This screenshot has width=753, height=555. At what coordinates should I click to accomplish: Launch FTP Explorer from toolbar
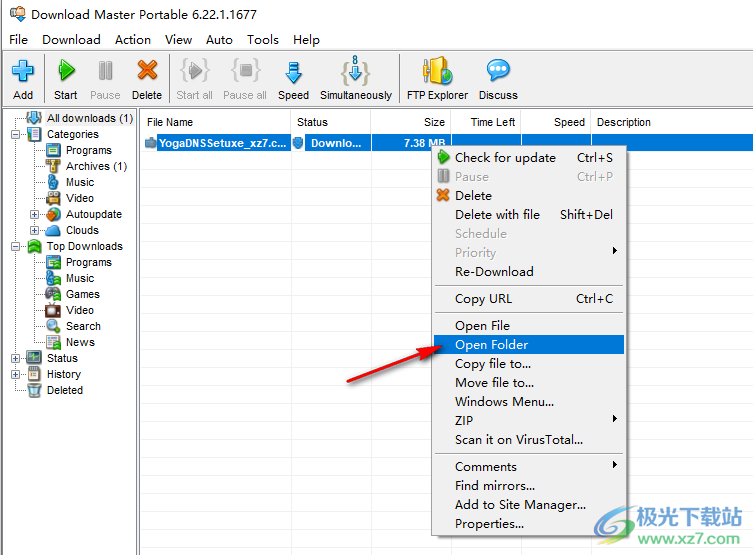tap(437, 79)
